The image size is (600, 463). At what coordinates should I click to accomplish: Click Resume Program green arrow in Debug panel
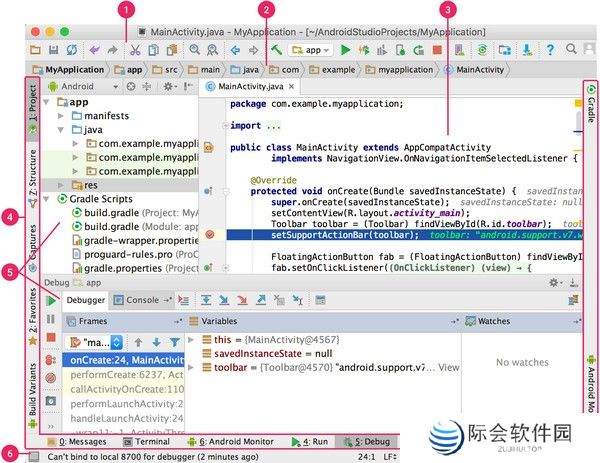coord(51,301)
